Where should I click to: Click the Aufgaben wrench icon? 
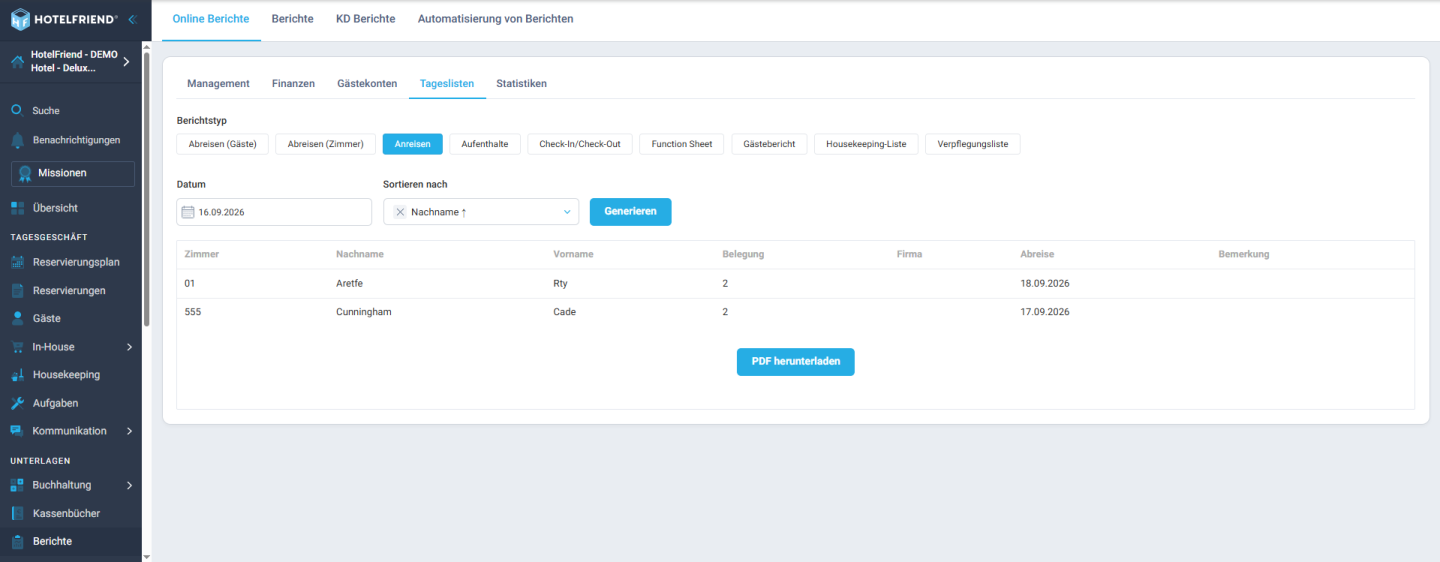17,403
